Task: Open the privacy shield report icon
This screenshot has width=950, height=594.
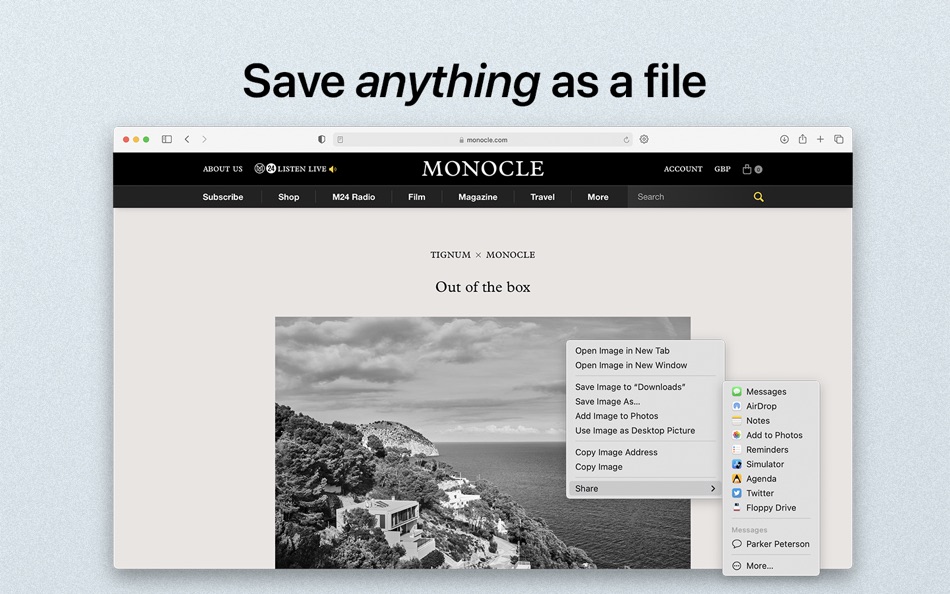Action: 322,139
